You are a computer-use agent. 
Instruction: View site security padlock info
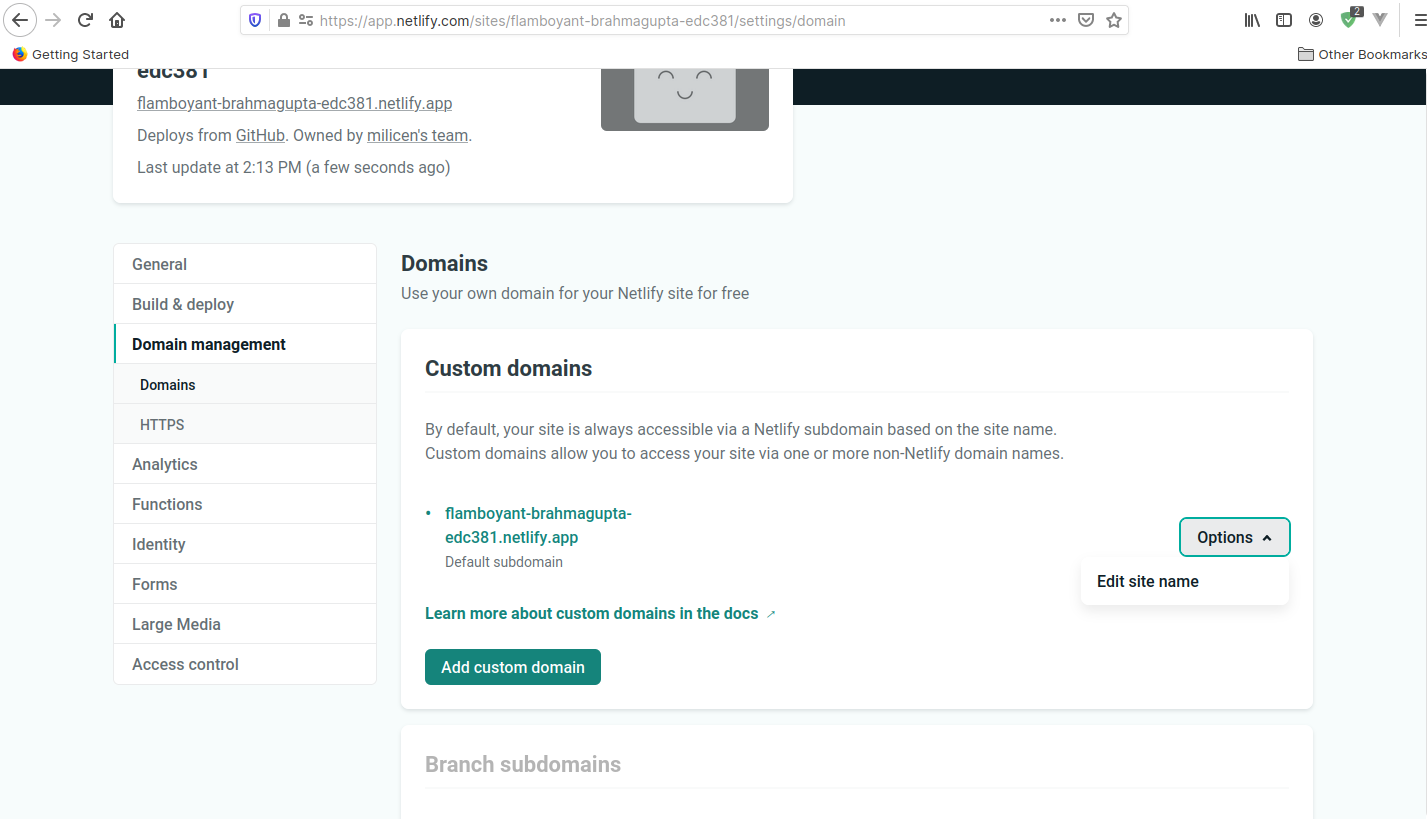click(283, 20)
